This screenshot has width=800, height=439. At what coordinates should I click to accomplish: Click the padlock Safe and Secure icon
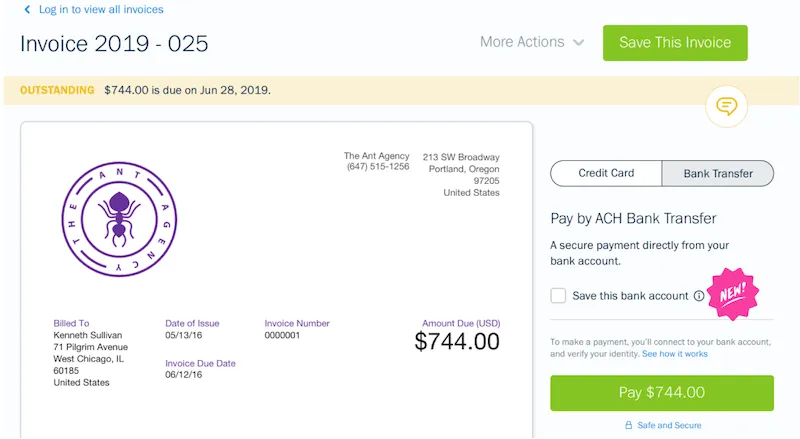coord(628,425)
